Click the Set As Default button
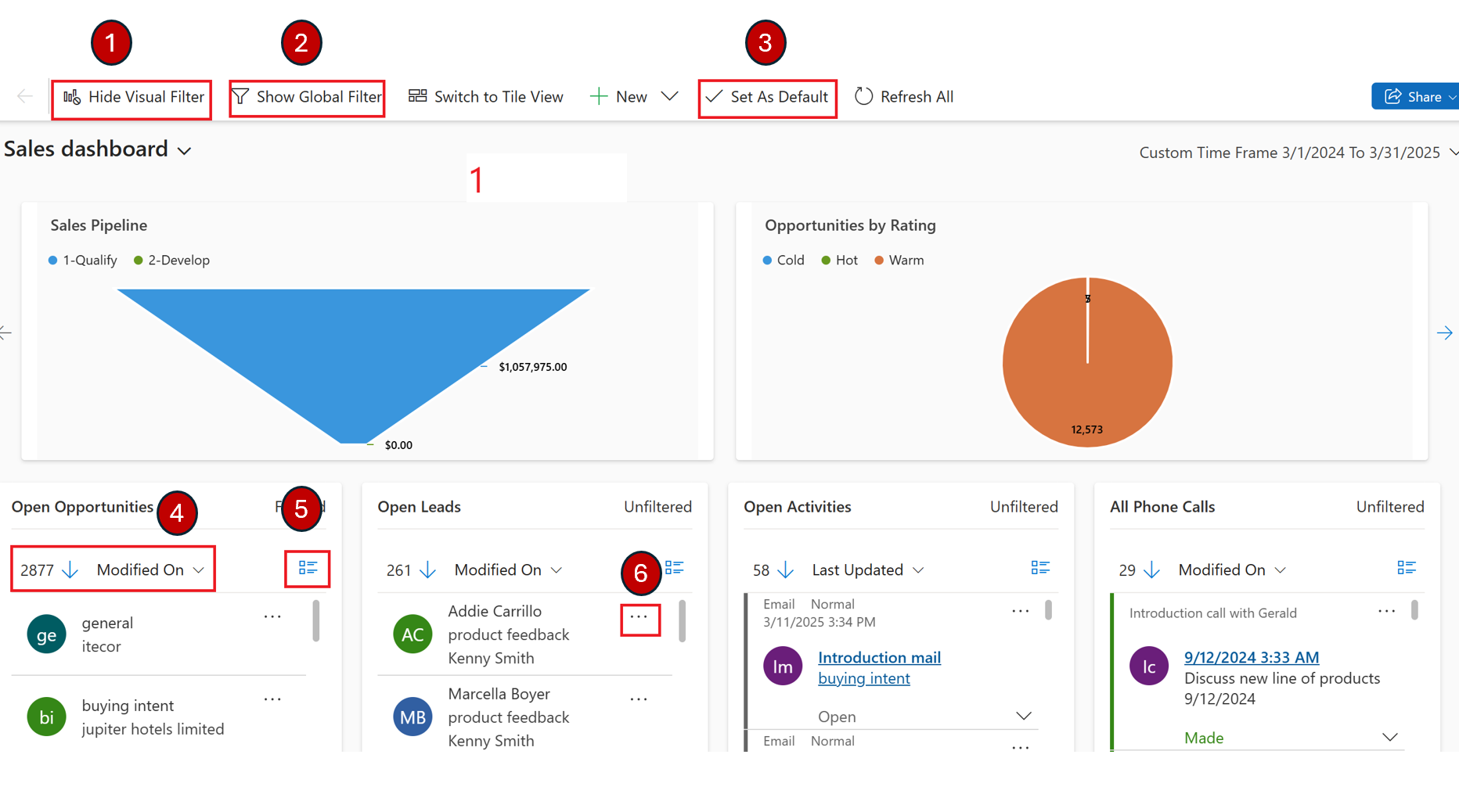The width and height of the screenshot is (1459, 812). point(767,97)
